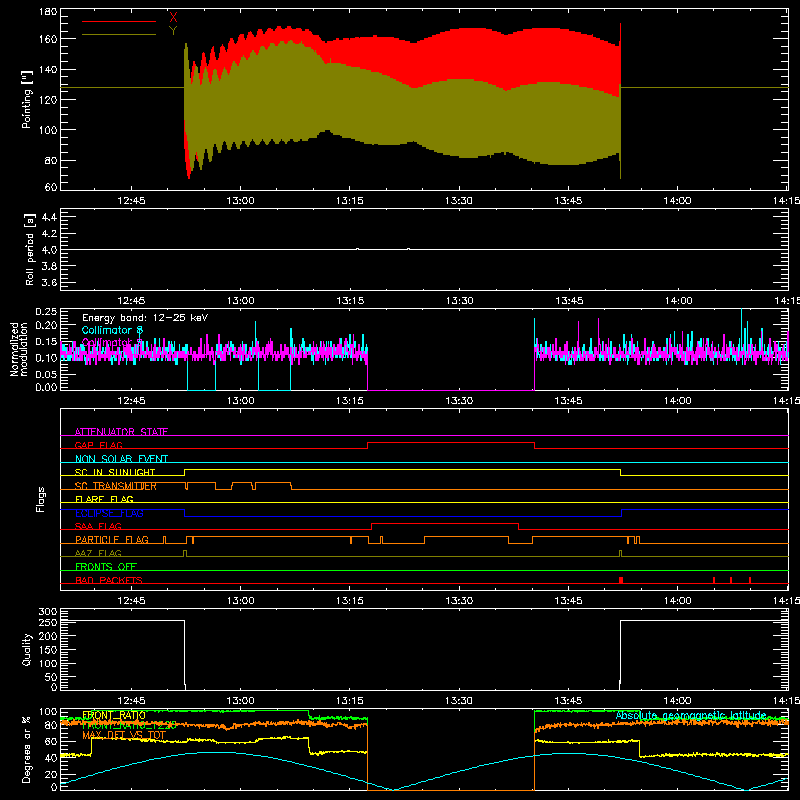Click 'Energy band: 12-25 keV' annotation
Screen dimensions: 800x800
click(x=145, y=318)
